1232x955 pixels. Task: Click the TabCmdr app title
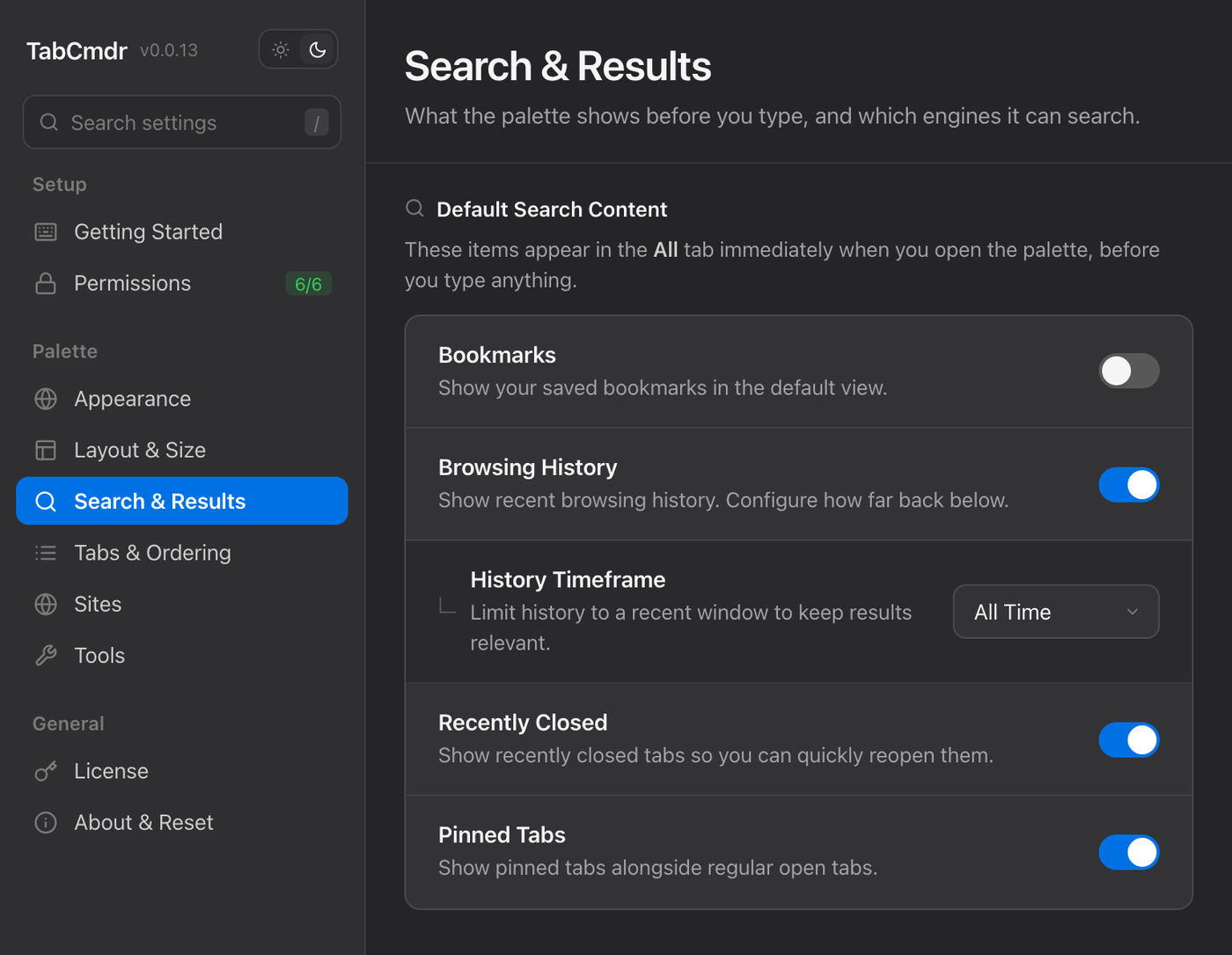click(77, 51)
